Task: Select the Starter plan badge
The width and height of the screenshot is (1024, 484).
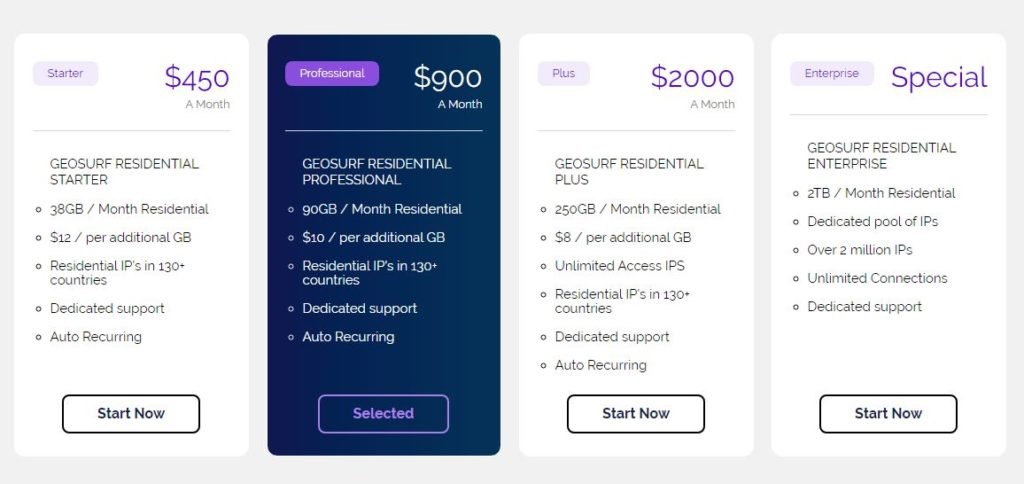Action: [65, 74]
